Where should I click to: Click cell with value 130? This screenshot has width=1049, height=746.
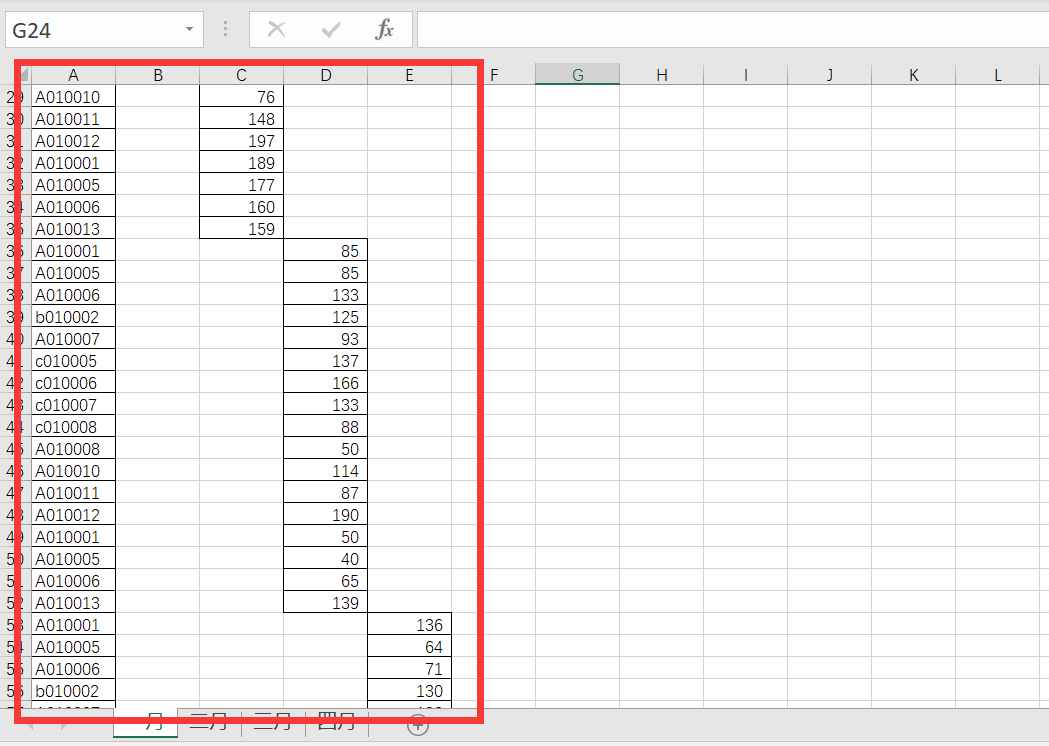tap(409, 691)
